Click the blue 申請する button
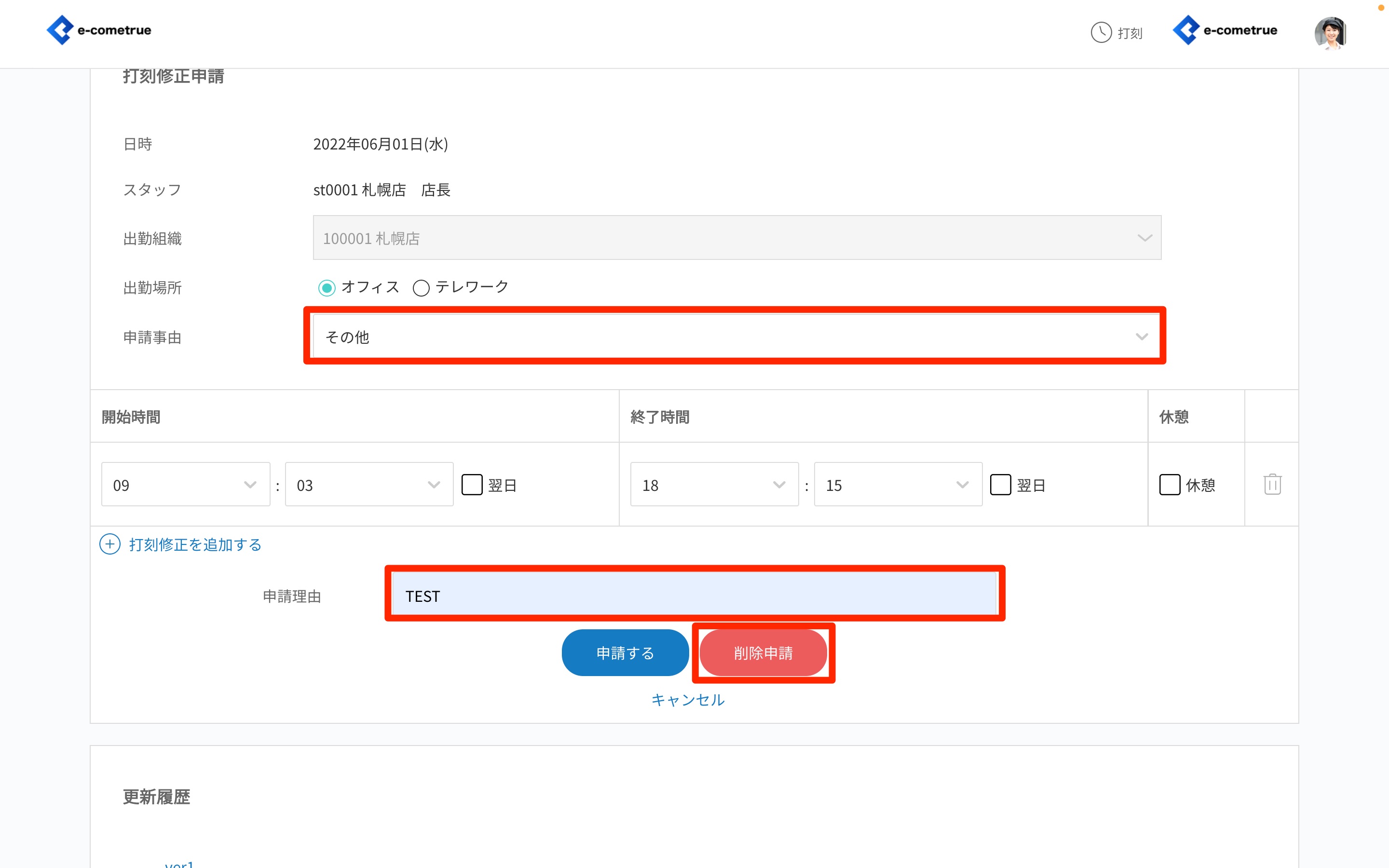1389x868 pixels. pyautogui.click(x=625, y=653)
